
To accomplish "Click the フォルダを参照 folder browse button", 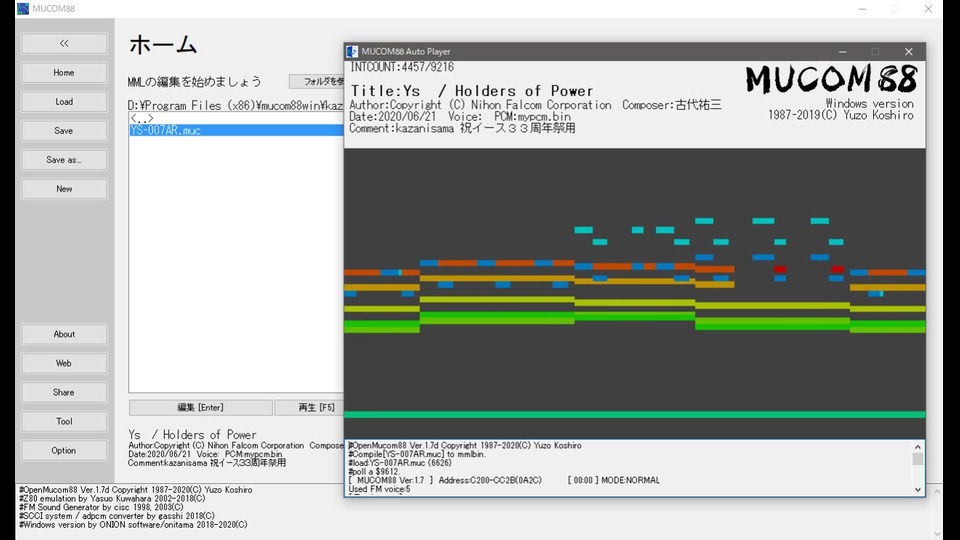I will tap(317, 81).
